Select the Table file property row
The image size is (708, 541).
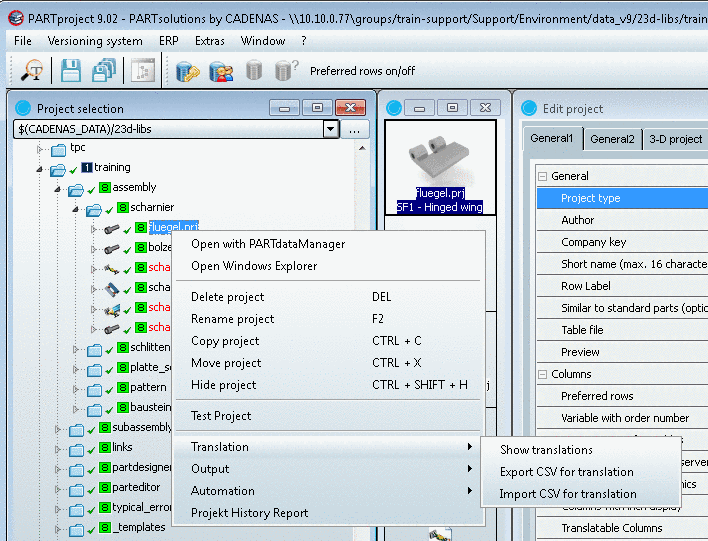tap(622, 331)
